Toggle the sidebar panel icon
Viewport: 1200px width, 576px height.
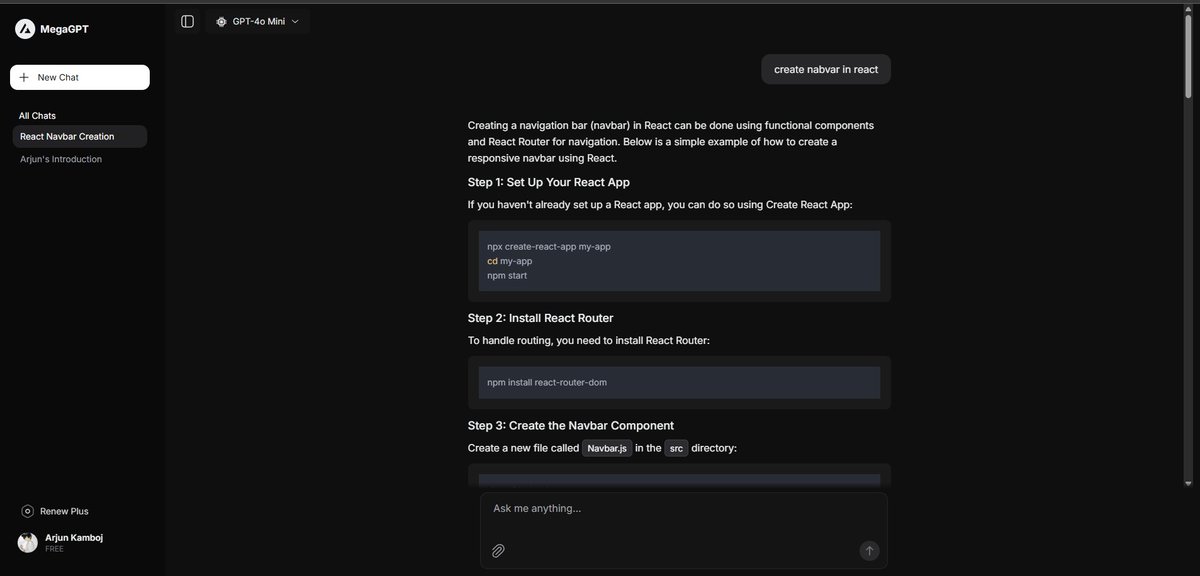(x=187, y=21)
